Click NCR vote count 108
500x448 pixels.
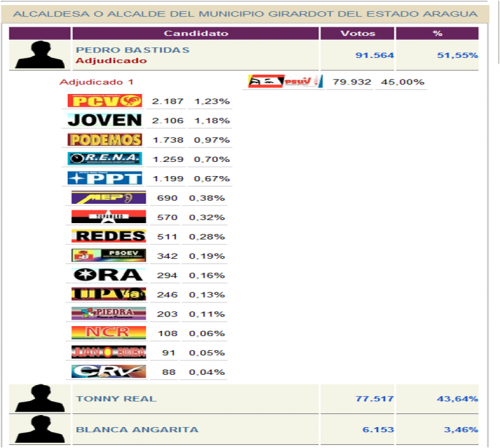click(x=168, y=333)
